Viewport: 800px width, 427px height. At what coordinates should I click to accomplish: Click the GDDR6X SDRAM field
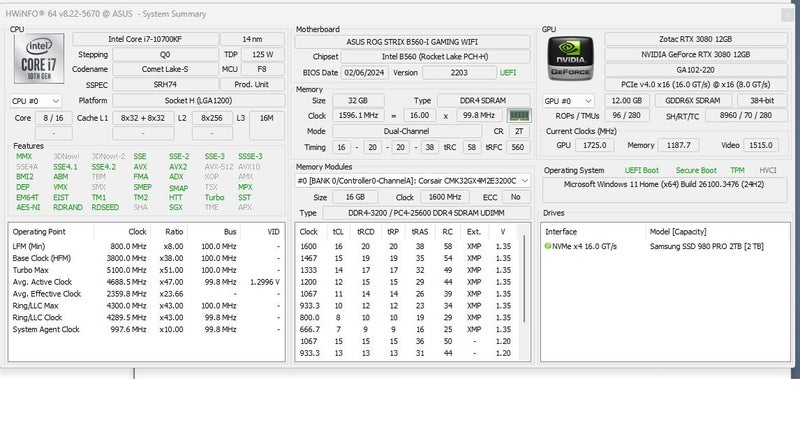point(693,101)
